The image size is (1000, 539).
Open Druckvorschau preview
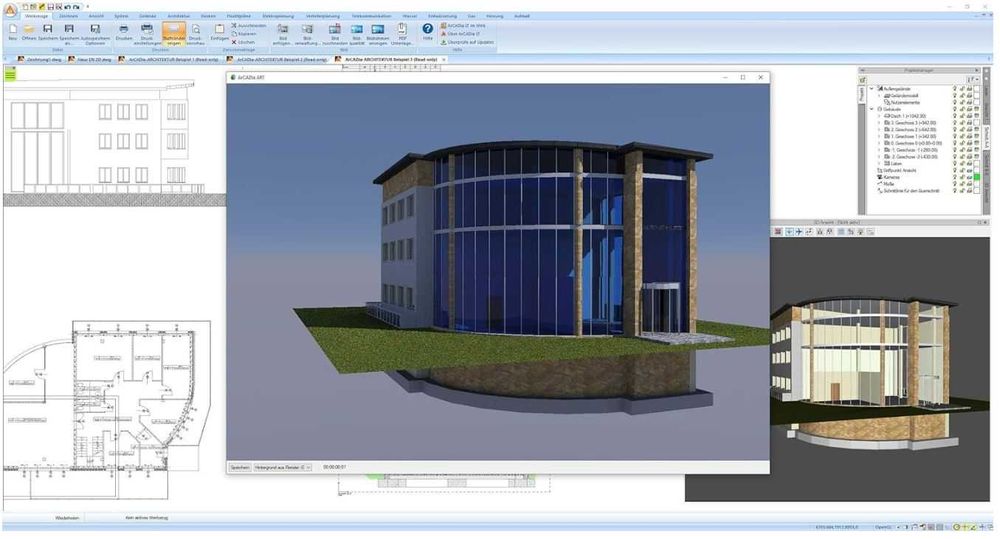(x=196, y=33)
